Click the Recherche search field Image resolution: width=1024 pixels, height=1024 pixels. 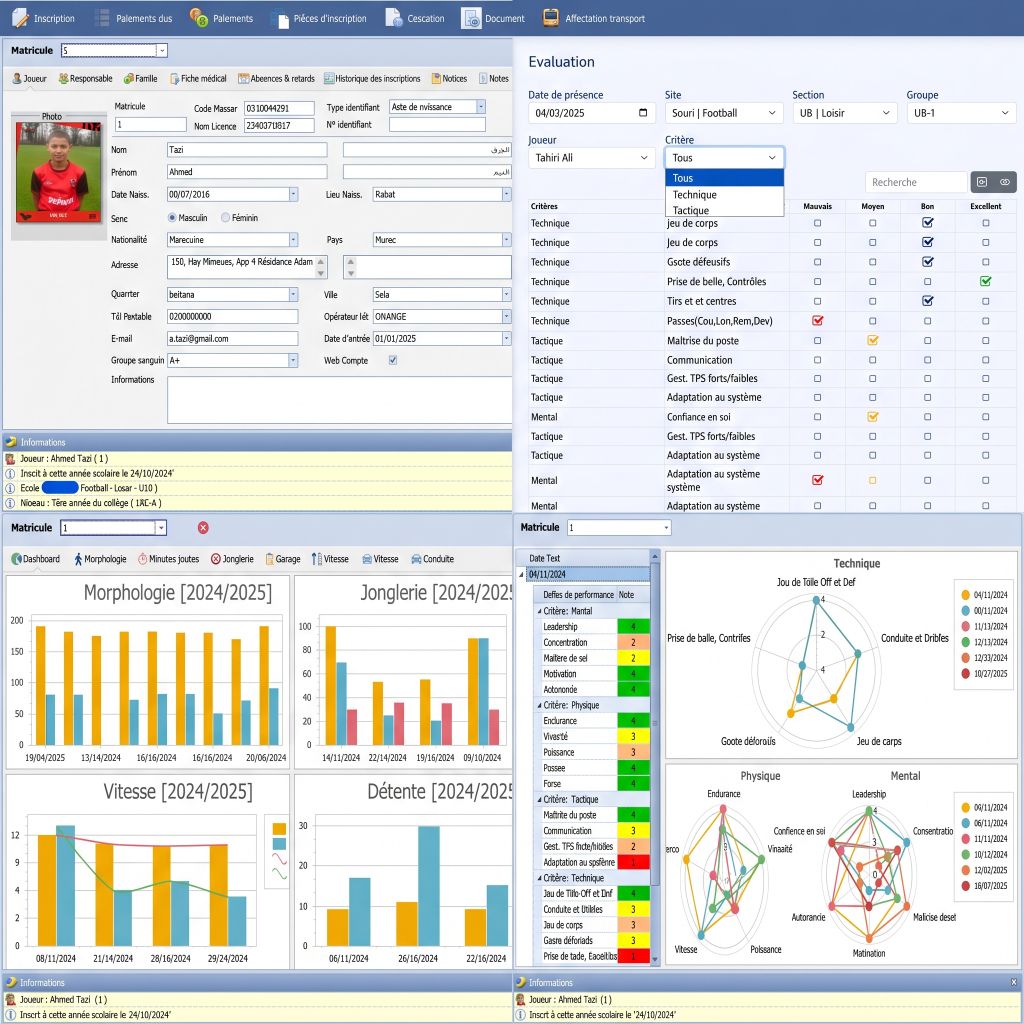coord(915,182)
